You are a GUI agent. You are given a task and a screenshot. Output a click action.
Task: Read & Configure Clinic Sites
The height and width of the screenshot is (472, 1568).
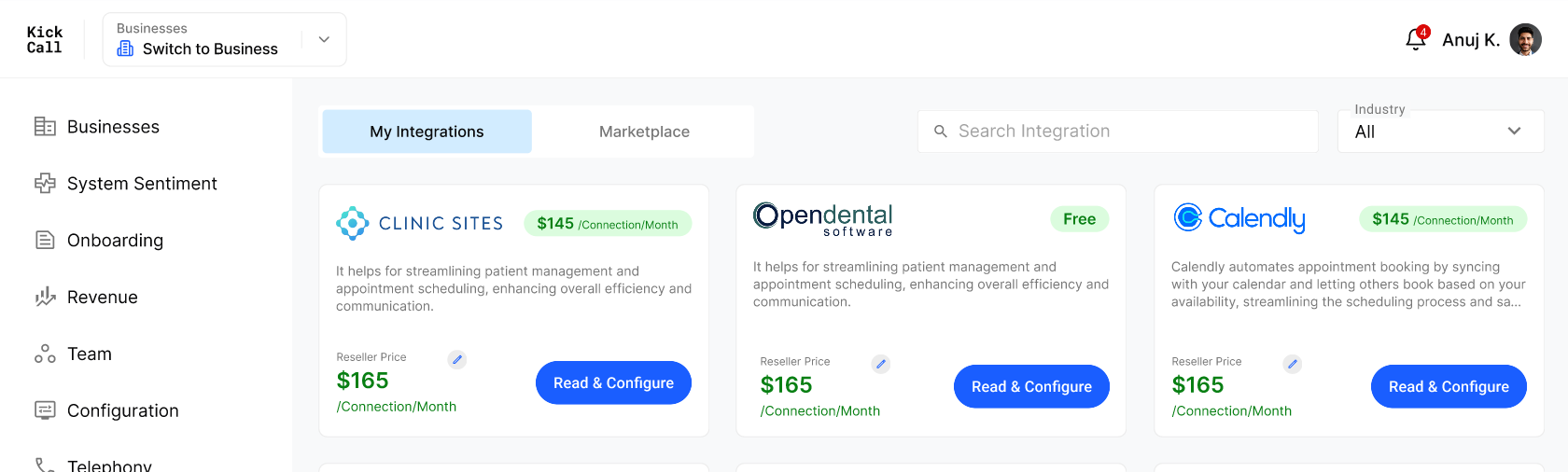pos(613,382)
